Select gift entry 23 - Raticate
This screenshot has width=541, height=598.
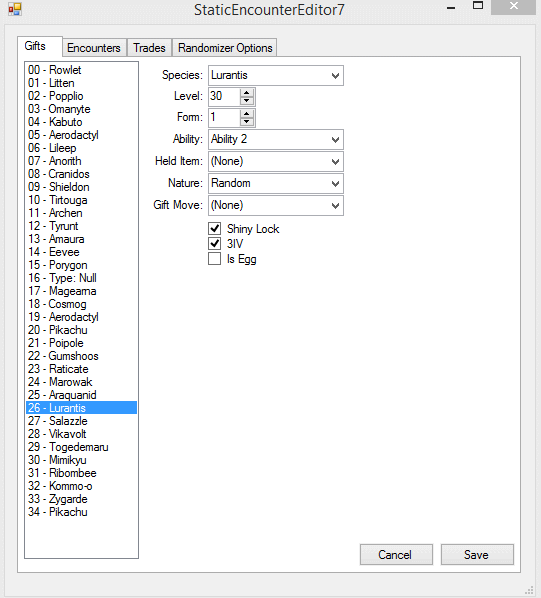pos(81,369)
